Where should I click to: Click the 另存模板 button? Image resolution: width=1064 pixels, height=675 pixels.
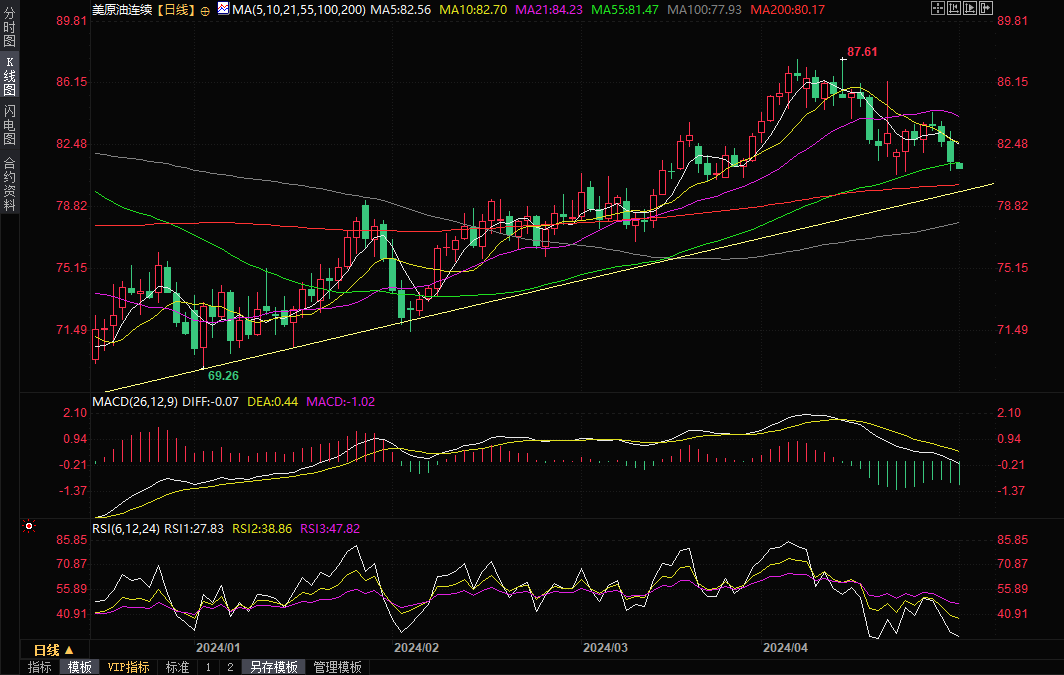273,667
